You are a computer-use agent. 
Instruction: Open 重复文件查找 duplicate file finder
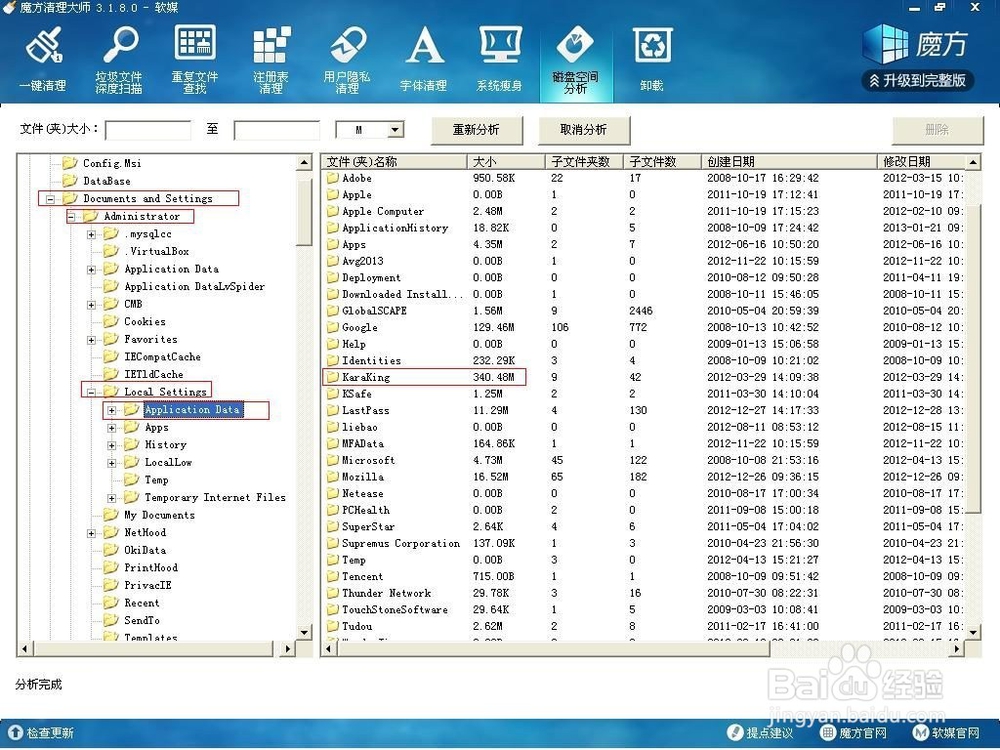195,59
